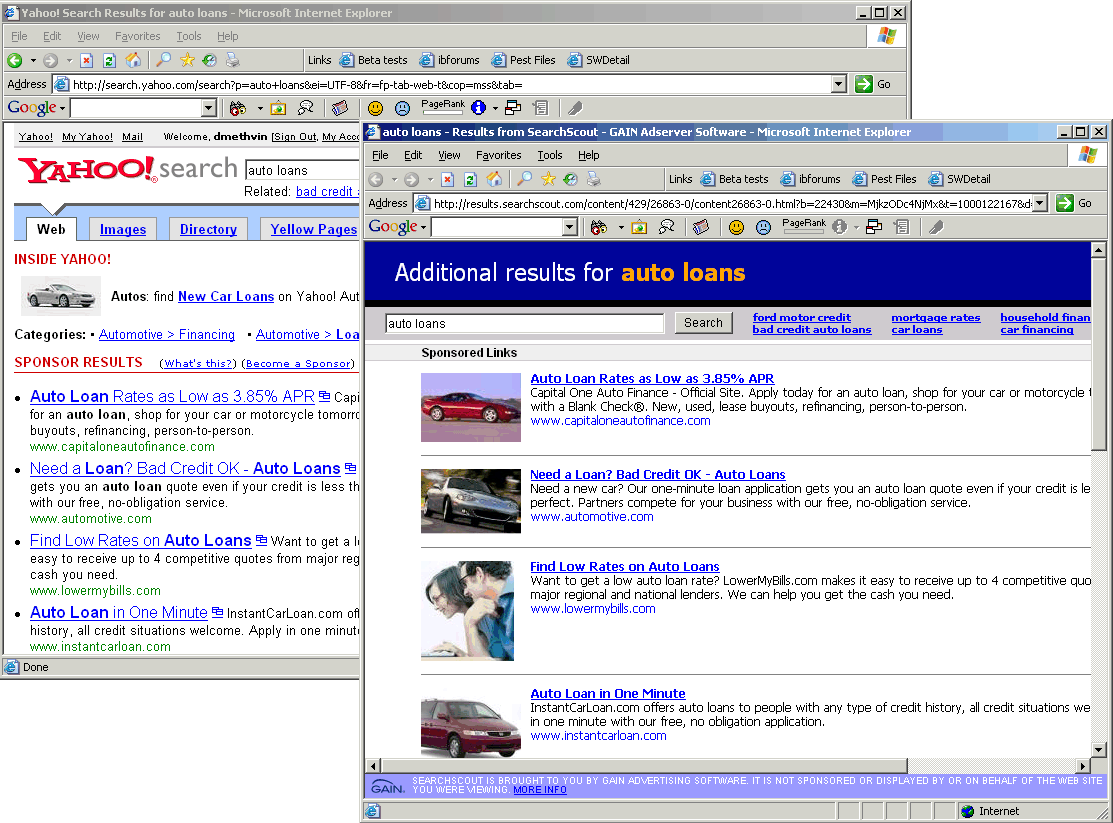Screen dimensions: 1113x823
Task: Click happy face icon in Yahoo window Google toolbar
Action: [x=375, y=108]
